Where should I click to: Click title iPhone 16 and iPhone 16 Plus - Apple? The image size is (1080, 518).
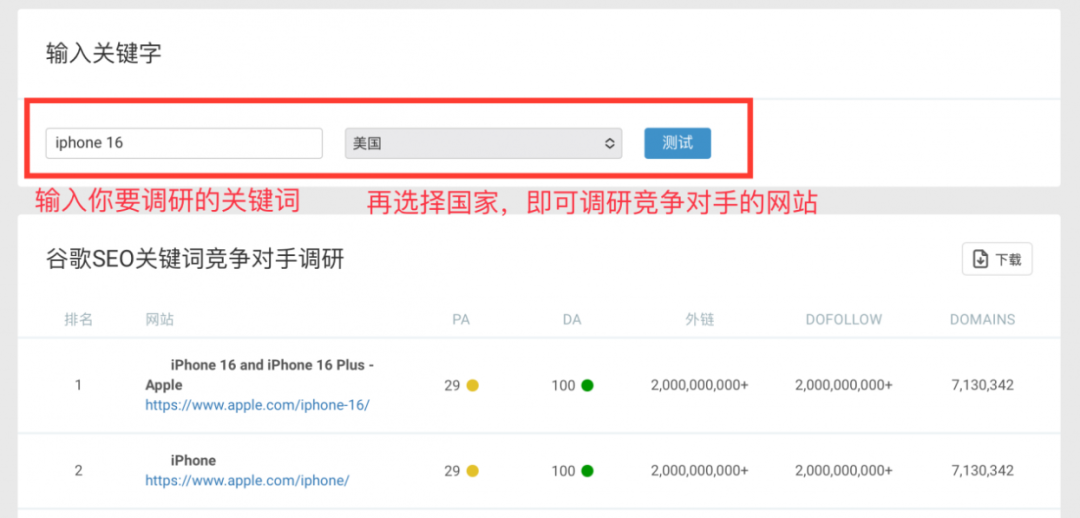[x=260, y=375]
